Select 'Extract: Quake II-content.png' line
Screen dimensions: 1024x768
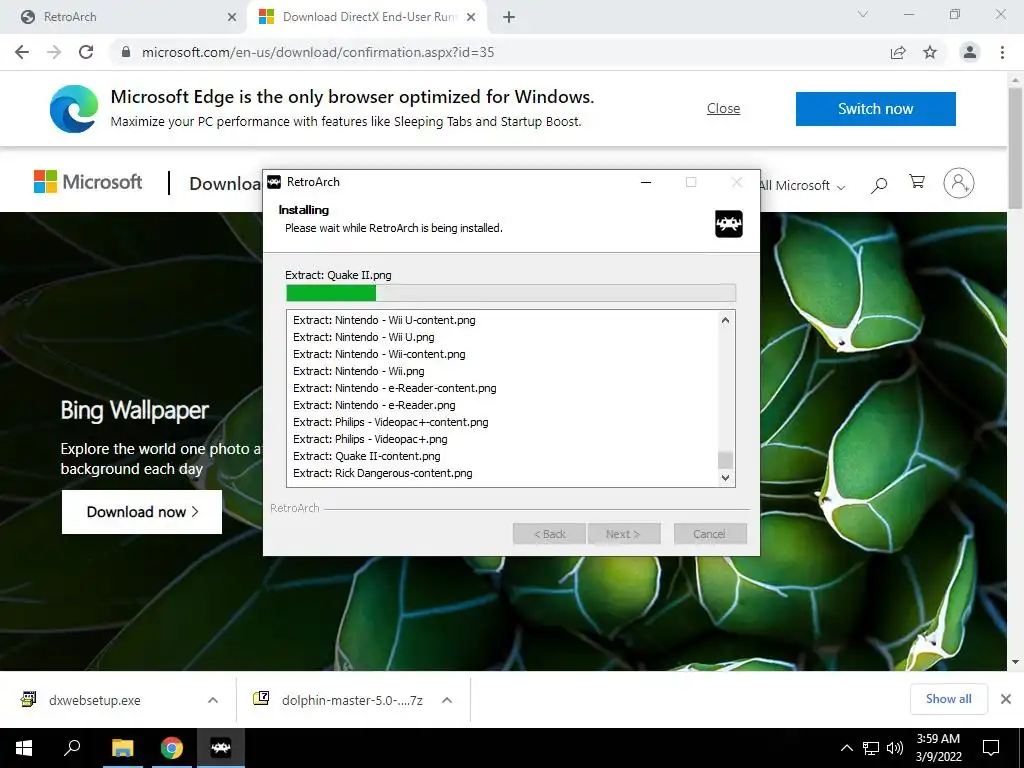click(366, 456)
